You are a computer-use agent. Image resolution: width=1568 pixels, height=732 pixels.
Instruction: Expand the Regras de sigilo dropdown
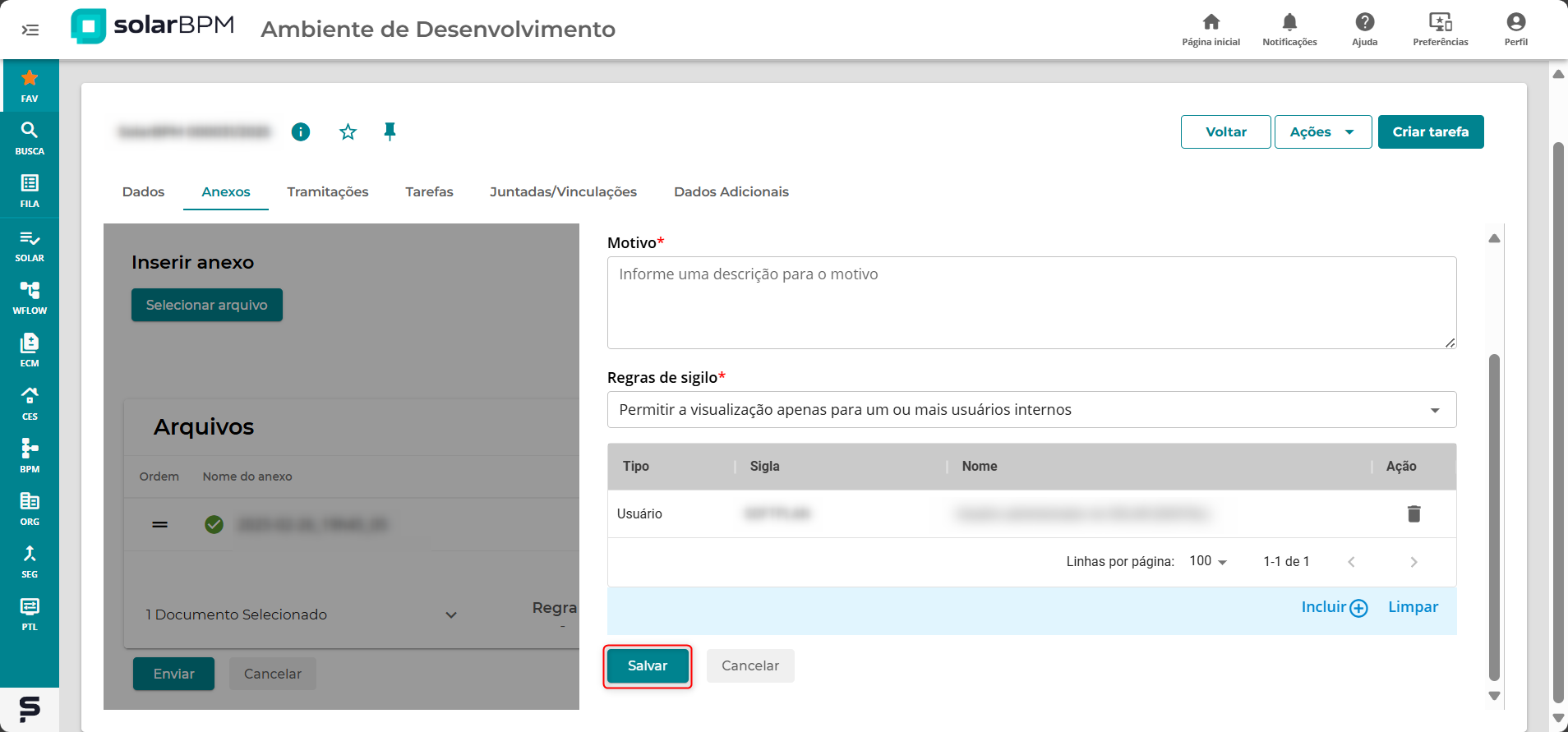(1031, 410)
